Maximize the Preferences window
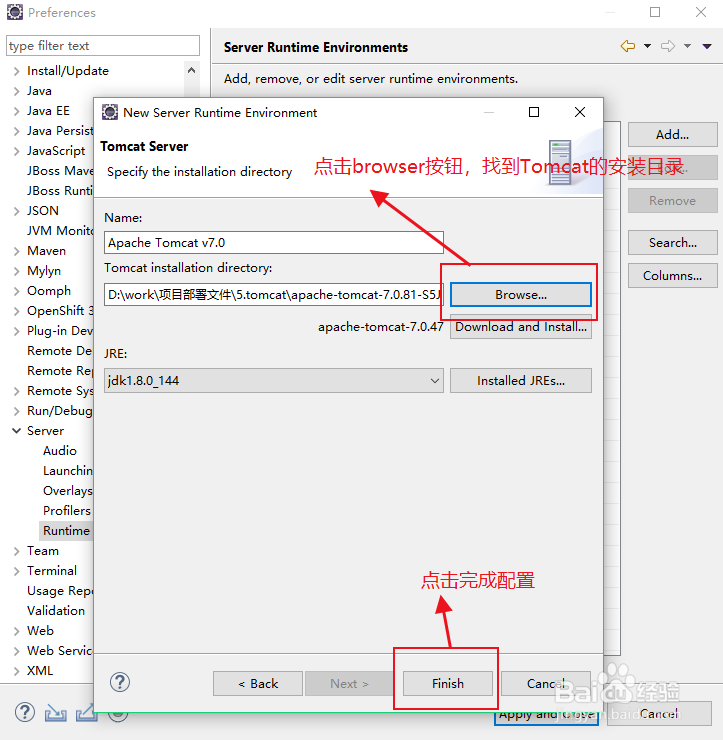The image size is (723, 740). coord(655,12)
